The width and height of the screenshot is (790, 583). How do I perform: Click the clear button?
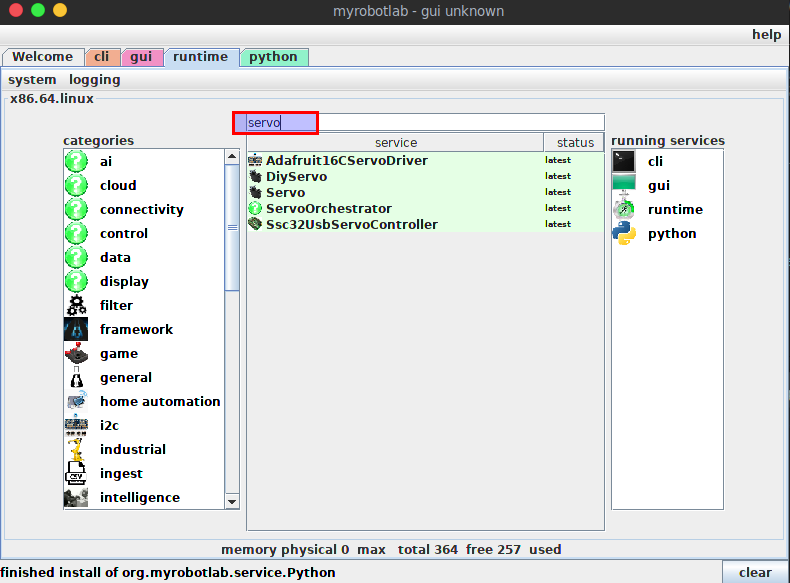click(x=755, y=572)
